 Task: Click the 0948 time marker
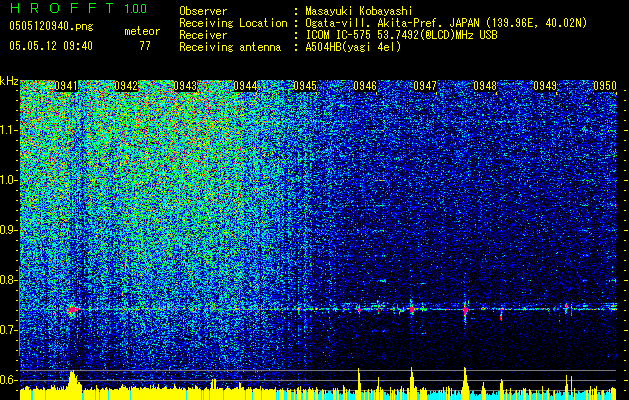pyautogui.click(x=485, y=86)
